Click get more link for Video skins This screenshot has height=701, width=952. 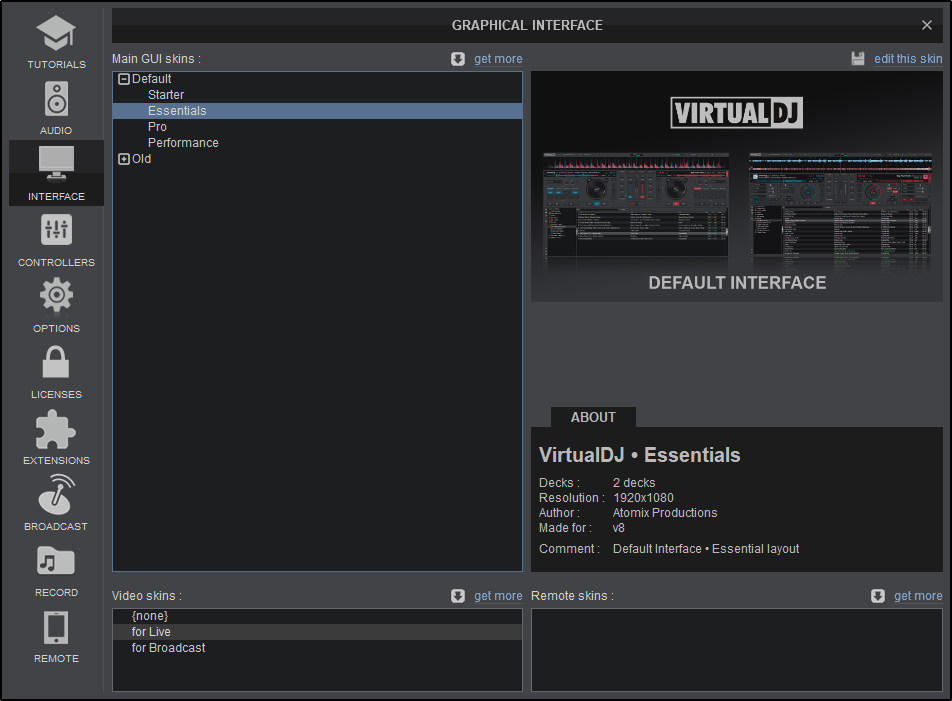[x=498, y=596]
